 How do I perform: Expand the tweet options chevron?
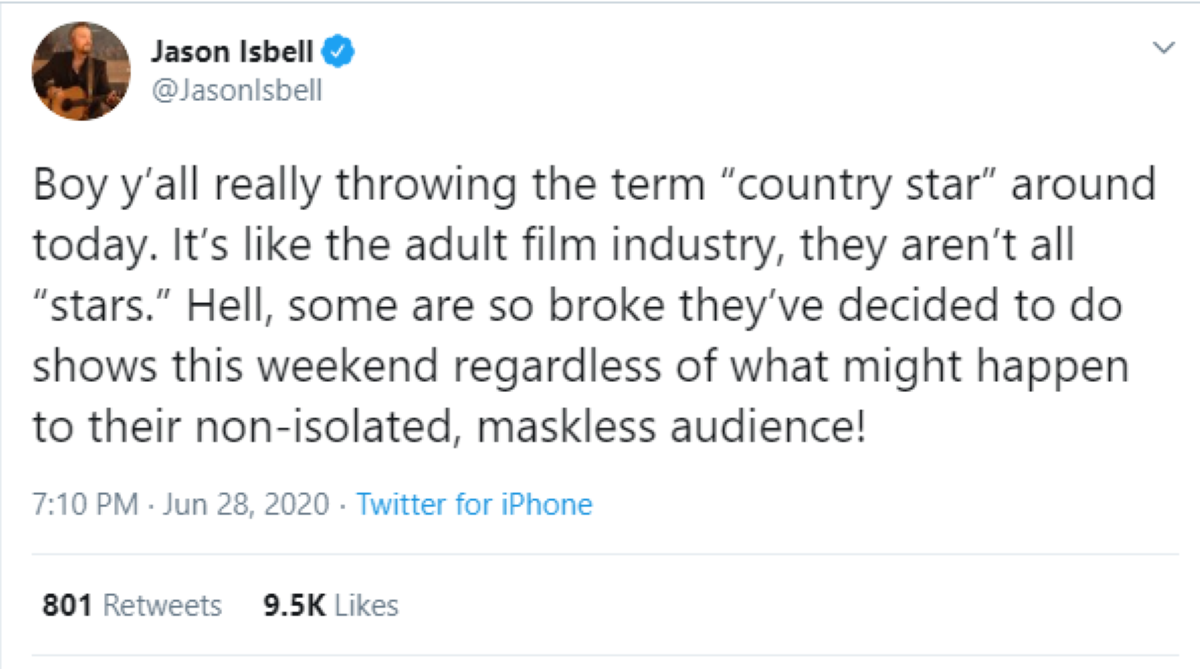pyautogui.click(x=1163, y=47)
